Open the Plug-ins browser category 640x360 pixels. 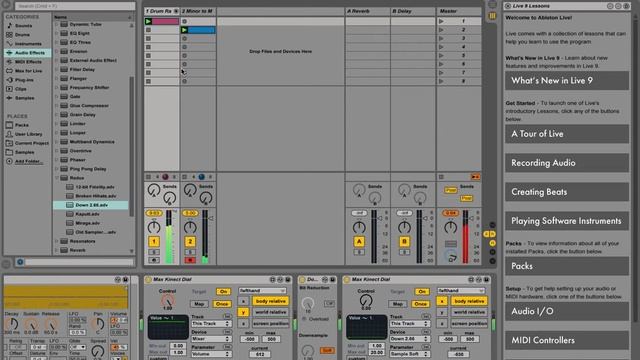pos(24,80)
